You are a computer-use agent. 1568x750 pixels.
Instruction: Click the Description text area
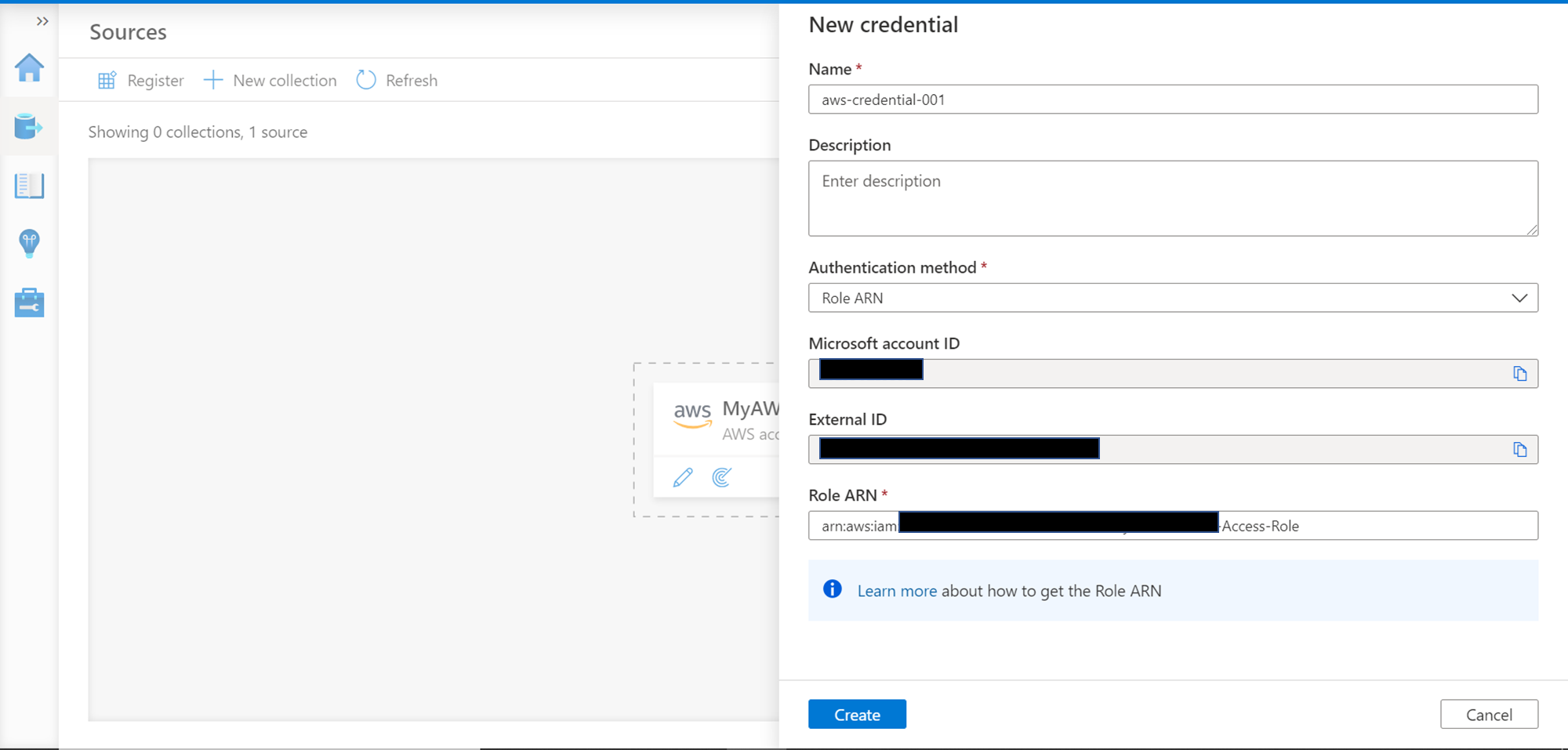click(1172, 198)
